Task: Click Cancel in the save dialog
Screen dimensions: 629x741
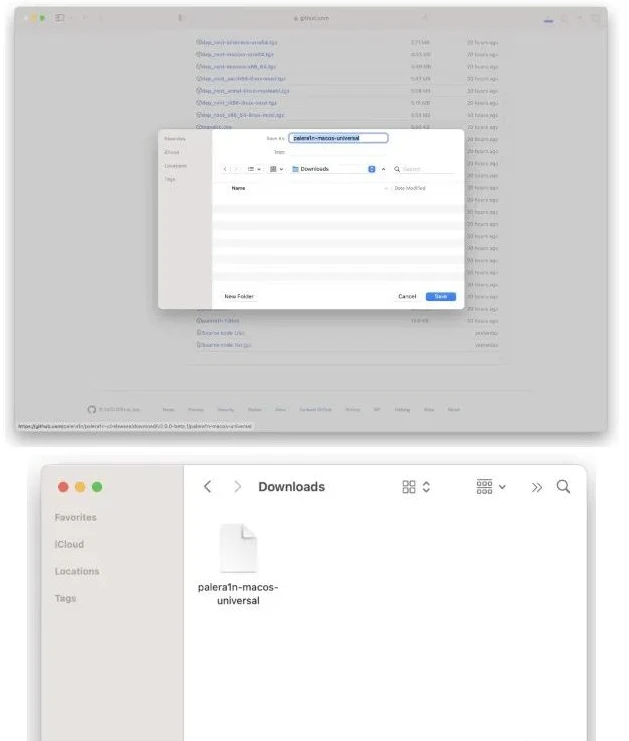Action: (407, 296)
